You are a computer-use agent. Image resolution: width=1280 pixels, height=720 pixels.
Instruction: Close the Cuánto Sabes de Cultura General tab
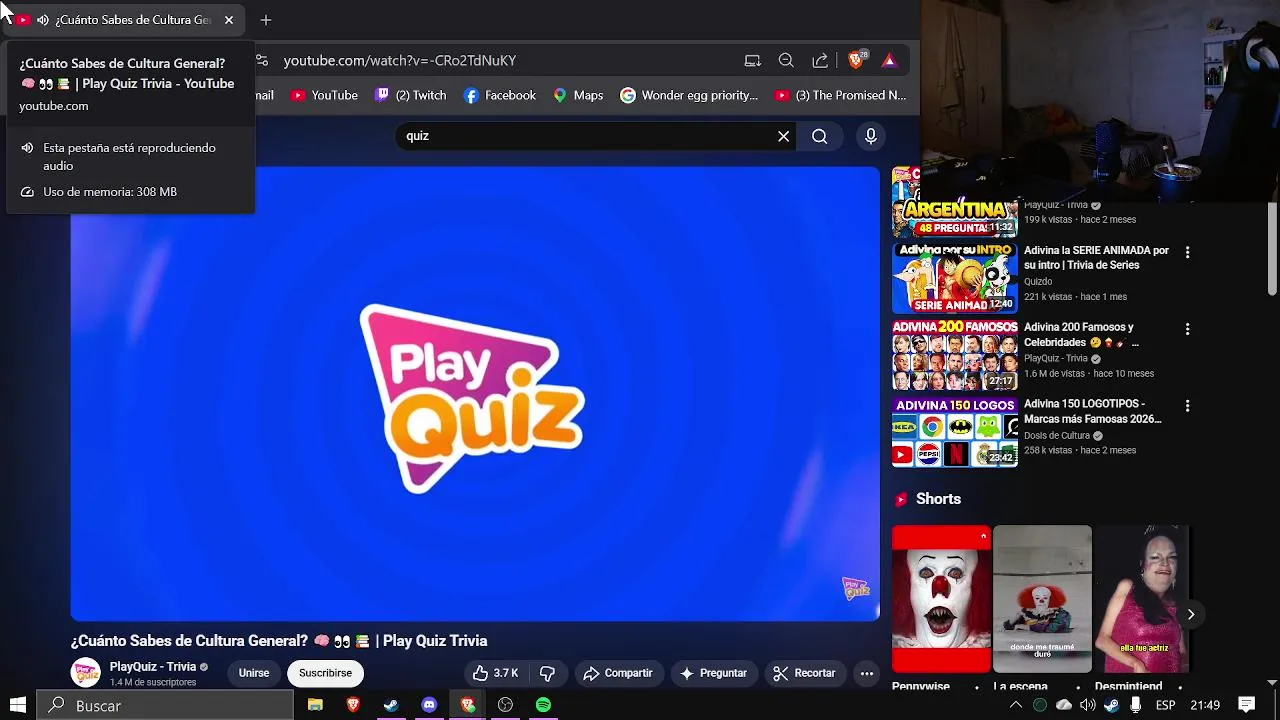click(229, 20)
